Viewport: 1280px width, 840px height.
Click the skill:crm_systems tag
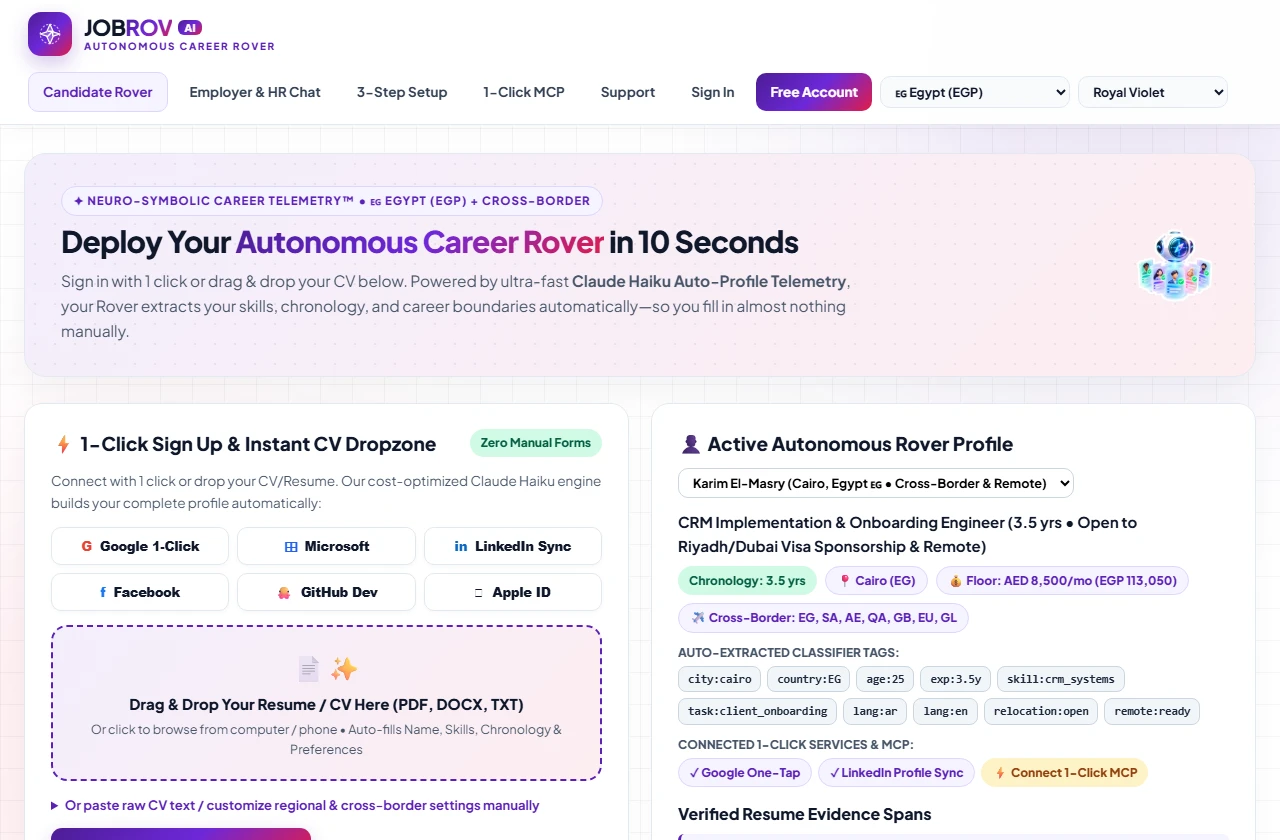click(1061, 679)
